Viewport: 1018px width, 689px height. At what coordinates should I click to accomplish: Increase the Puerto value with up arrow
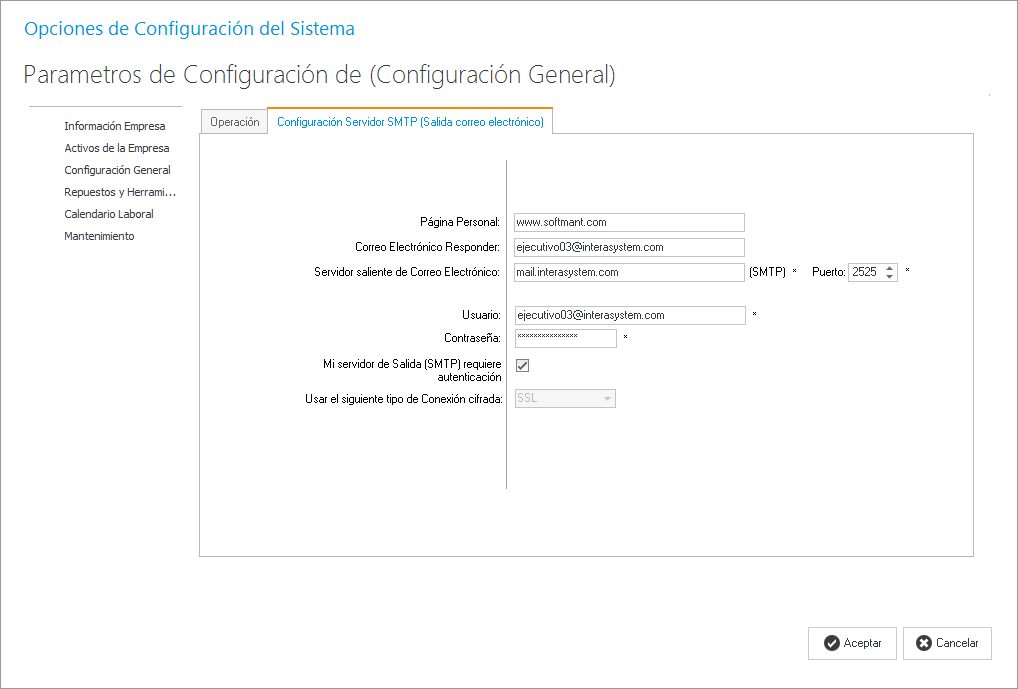pos(890,268)
